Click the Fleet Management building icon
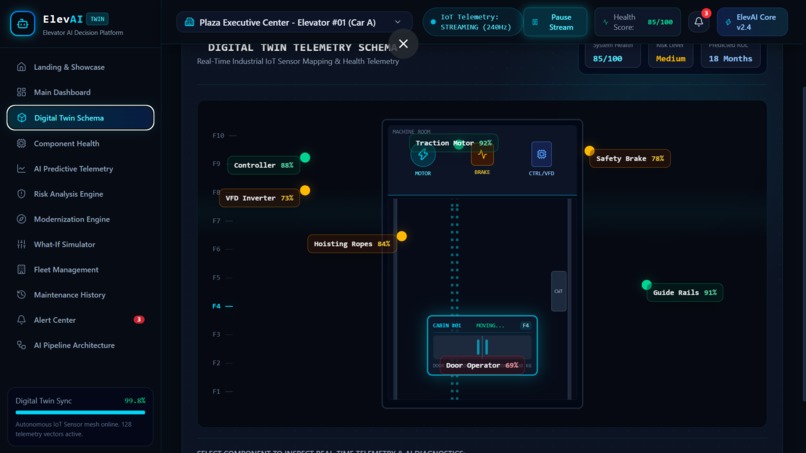Screen dimensions: 806x453 pyautogui.click(x=21, y=269)
